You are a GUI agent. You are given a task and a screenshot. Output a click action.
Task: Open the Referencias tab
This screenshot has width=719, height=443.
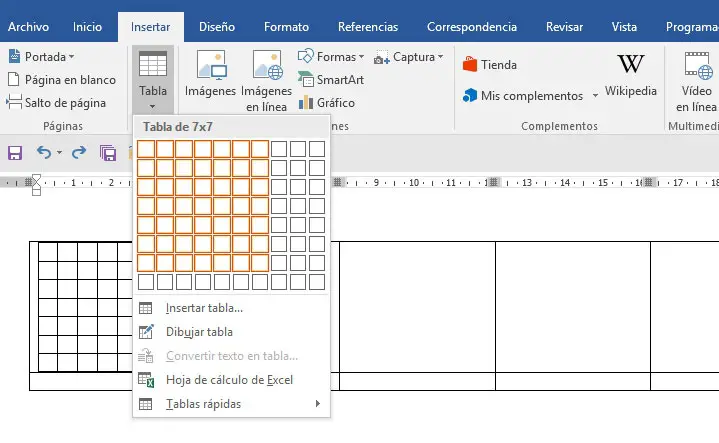coord(368,27)
